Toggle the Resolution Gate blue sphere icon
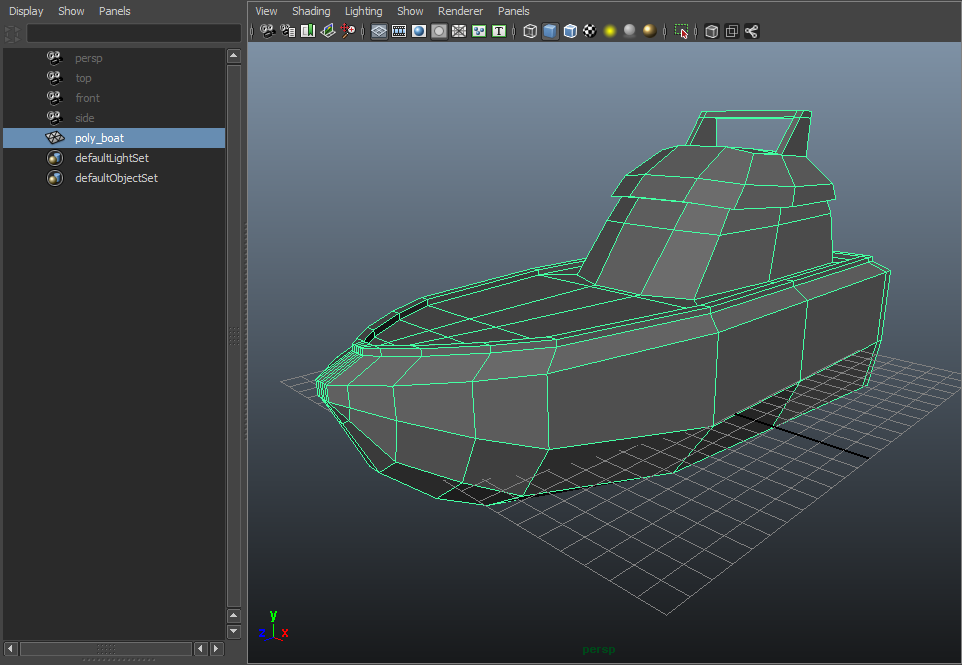This screenshot has height=665, width=962. [x=419, y=31]
